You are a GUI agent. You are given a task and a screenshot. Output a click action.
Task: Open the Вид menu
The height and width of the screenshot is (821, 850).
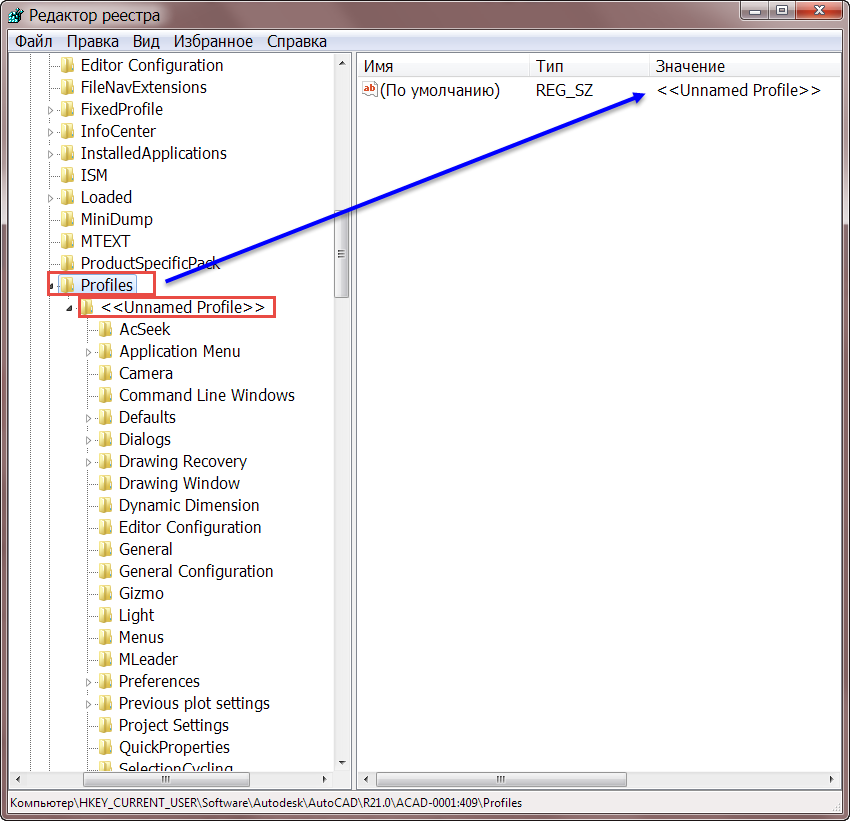(x=146, y=42)
